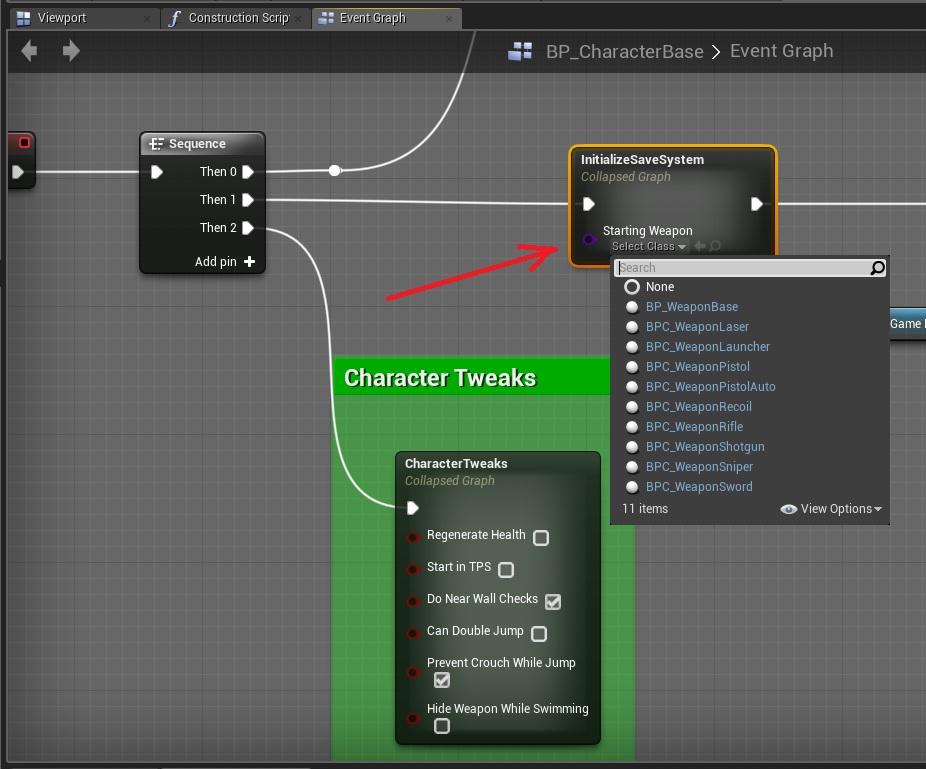
Task: Click the reroute node on Then 0 wire
Action: pos(335,171)
